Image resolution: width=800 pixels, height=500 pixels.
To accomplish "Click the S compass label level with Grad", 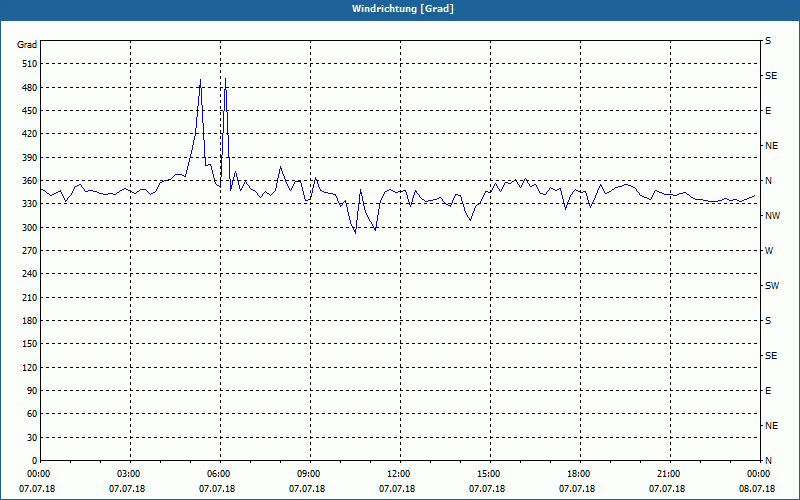I will [x=768, y=41].
